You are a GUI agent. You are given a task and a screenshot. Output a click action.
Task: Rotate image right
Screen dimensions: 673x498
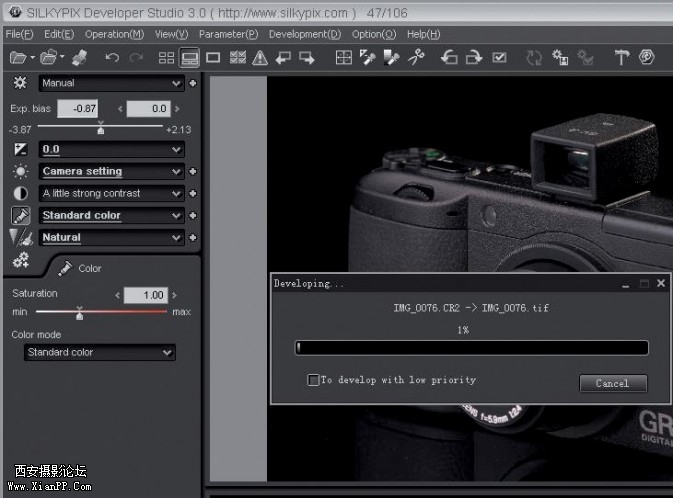(474, 58)
